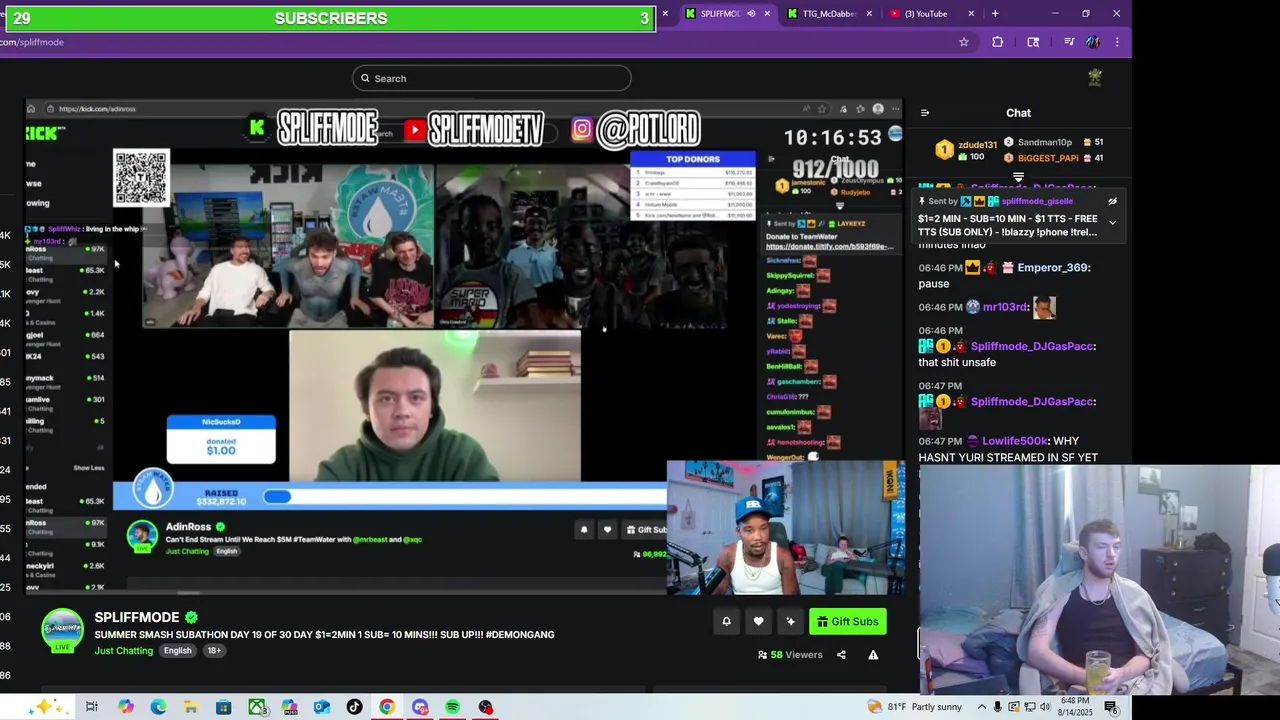The width and height of the screenshot is (1280, 720).
Task: Open the browser extensions puzzle icon
Action: pyautogui.click(x=997, y=42)
